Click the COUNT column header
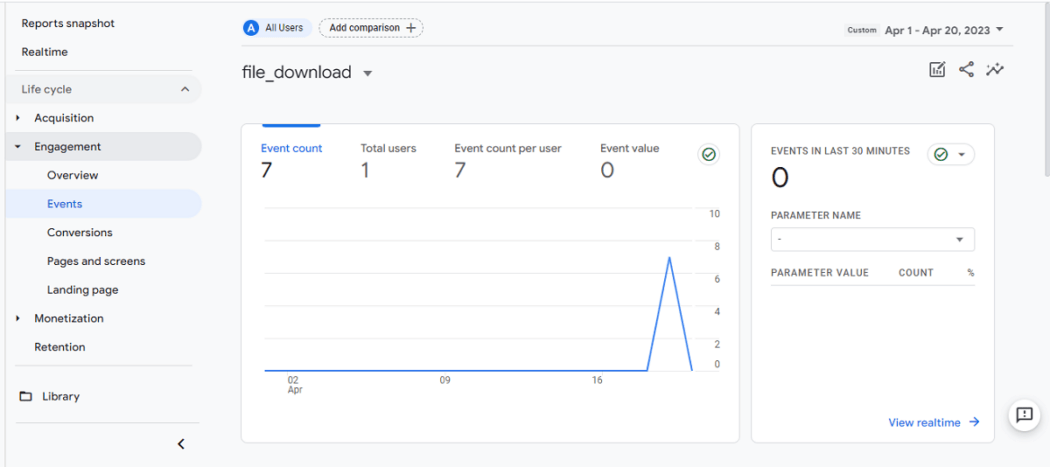The width and height of the screenshot is (1050, 467). [915, 273]
